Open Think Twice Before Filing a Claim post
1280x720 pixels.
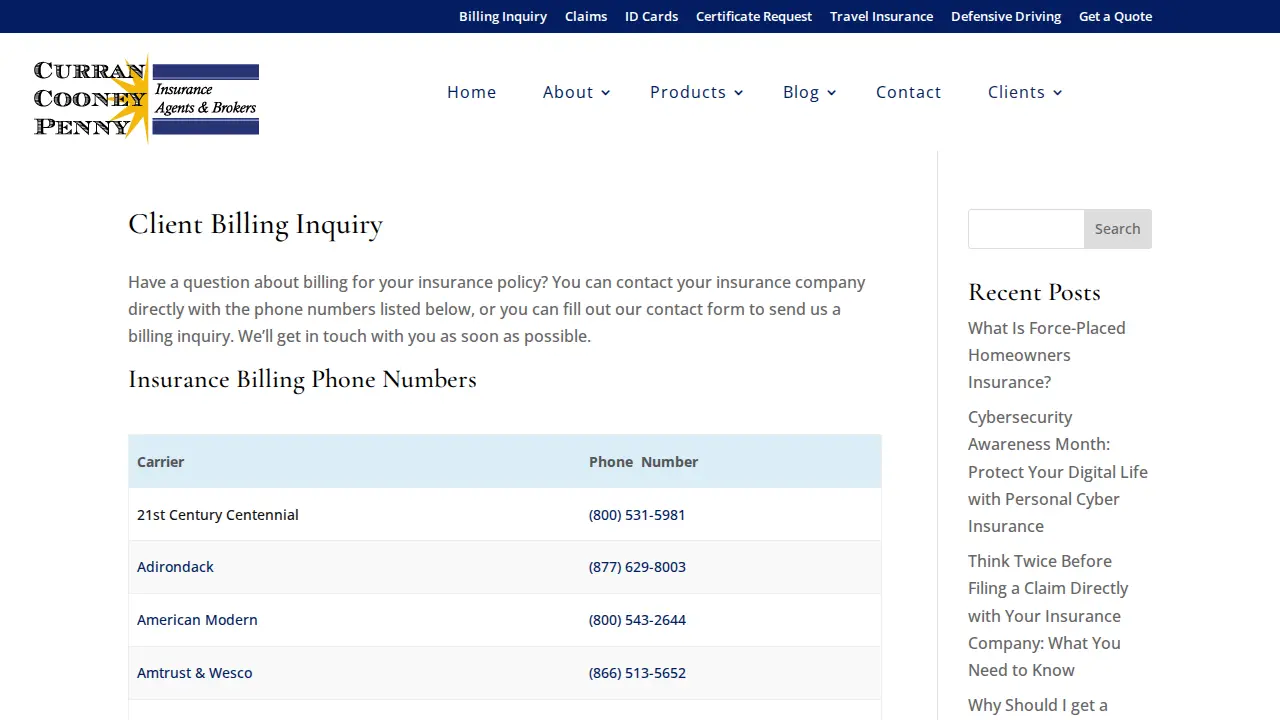click(x=1048, y=615)
